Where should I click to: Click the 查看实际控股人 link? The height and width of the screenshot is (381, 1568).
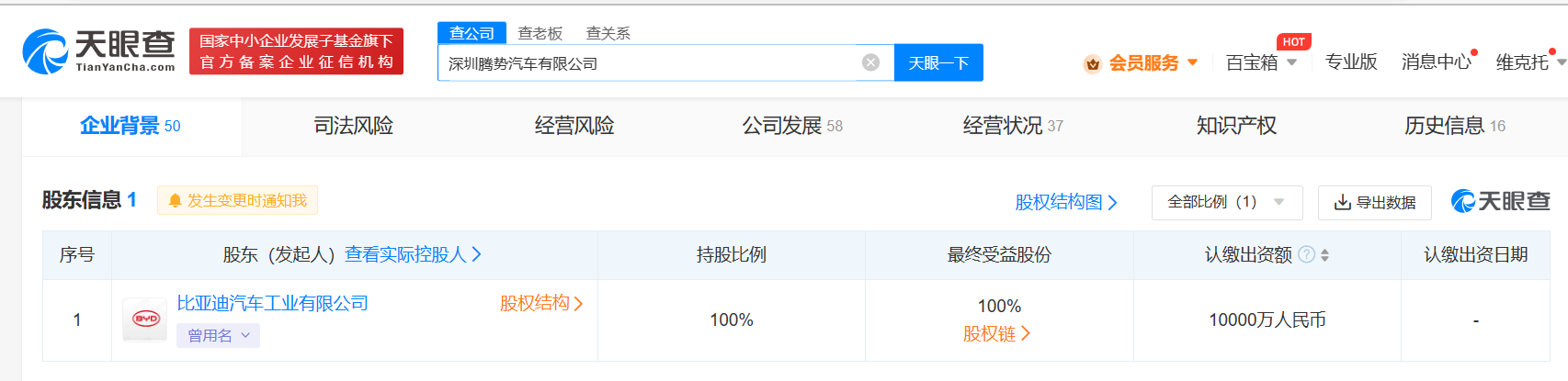tap(413, 254)
